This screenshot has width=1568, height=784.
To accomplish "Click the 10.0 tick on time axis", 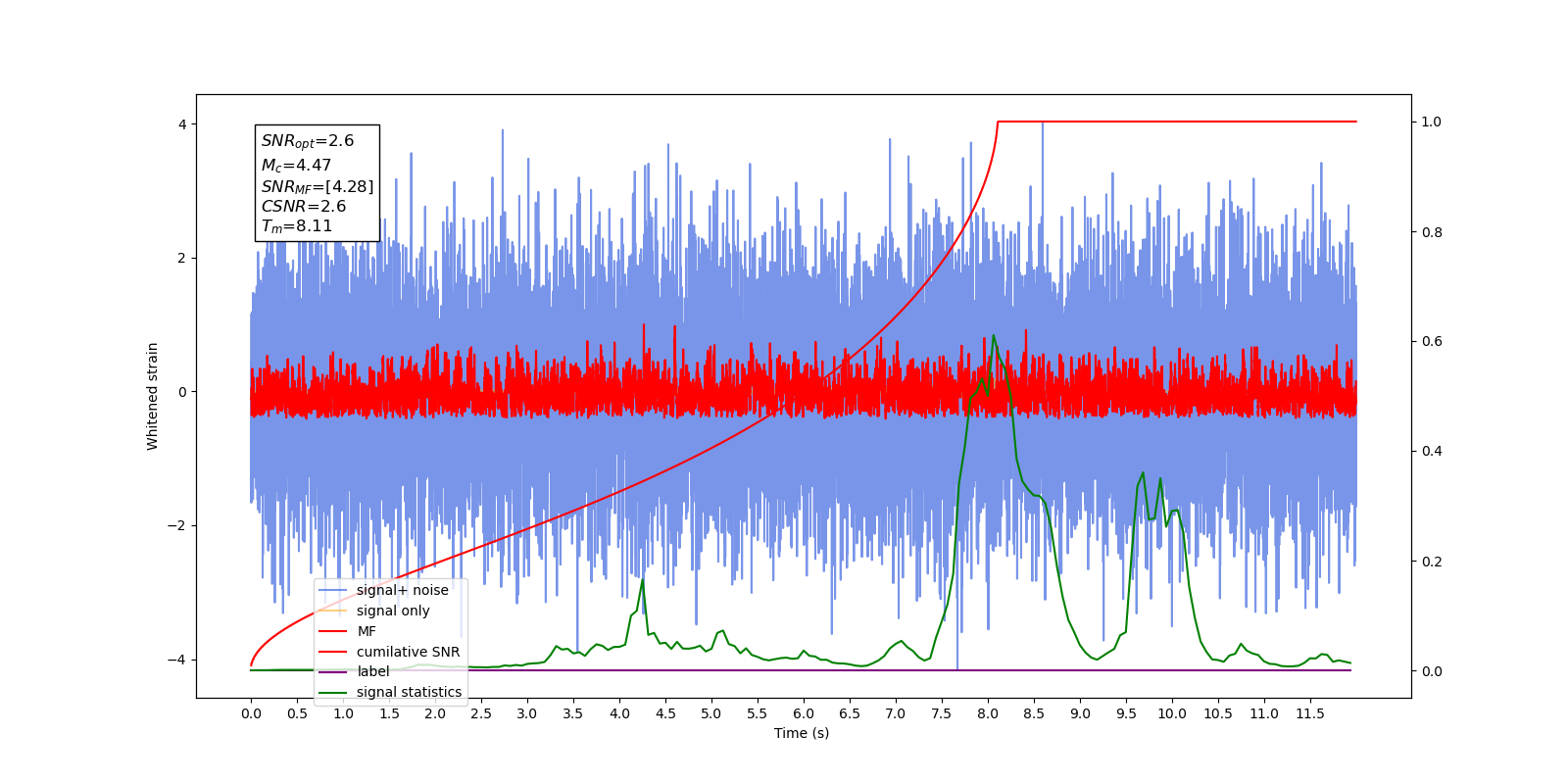I will (1172, 713).
